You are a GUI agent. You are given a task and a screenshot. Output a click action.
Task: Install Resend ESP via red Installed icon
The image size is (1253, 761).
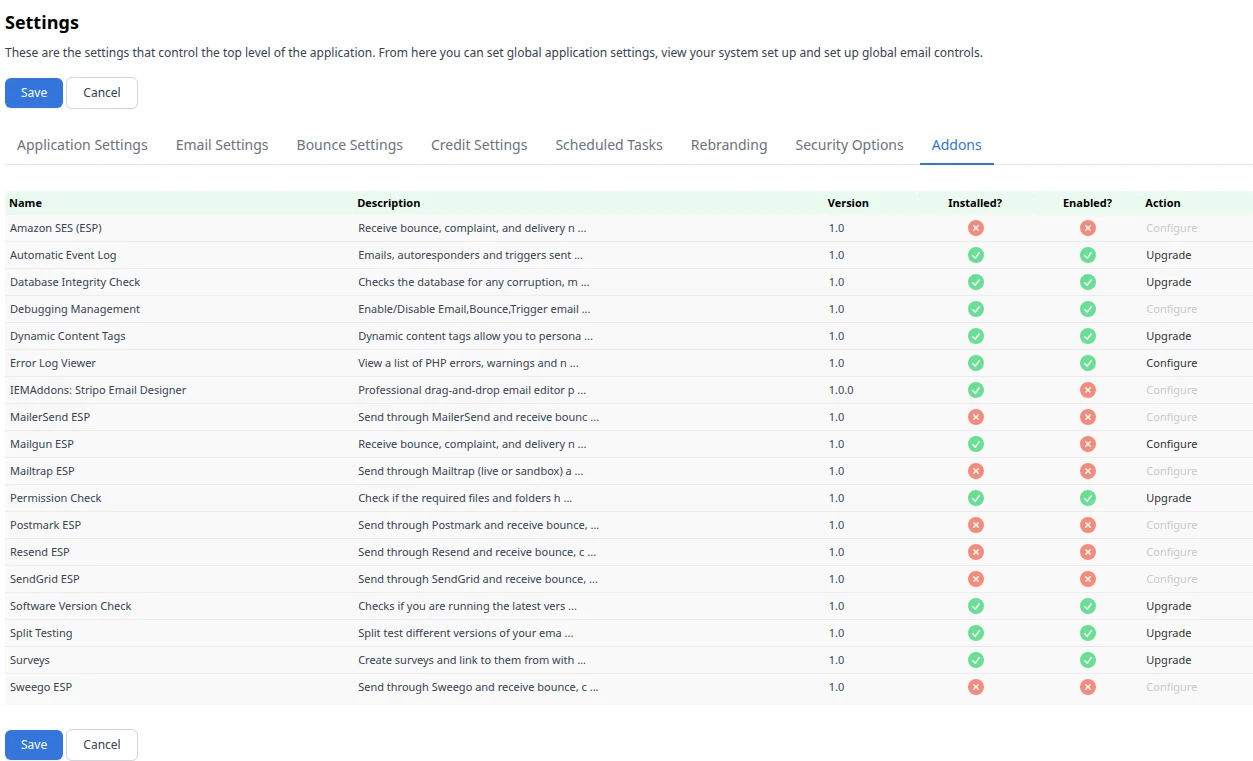(976, 552)
